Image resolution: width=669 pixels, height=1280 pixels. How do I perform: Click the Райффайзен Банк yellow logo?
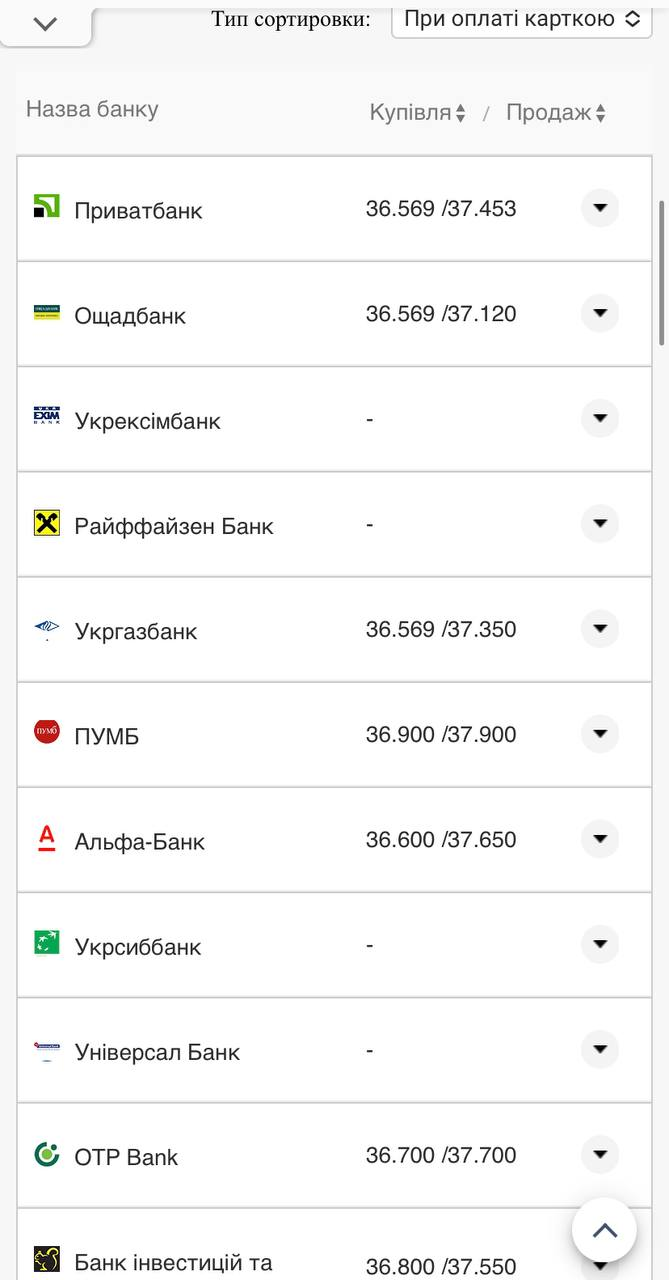tap(47, 523)
